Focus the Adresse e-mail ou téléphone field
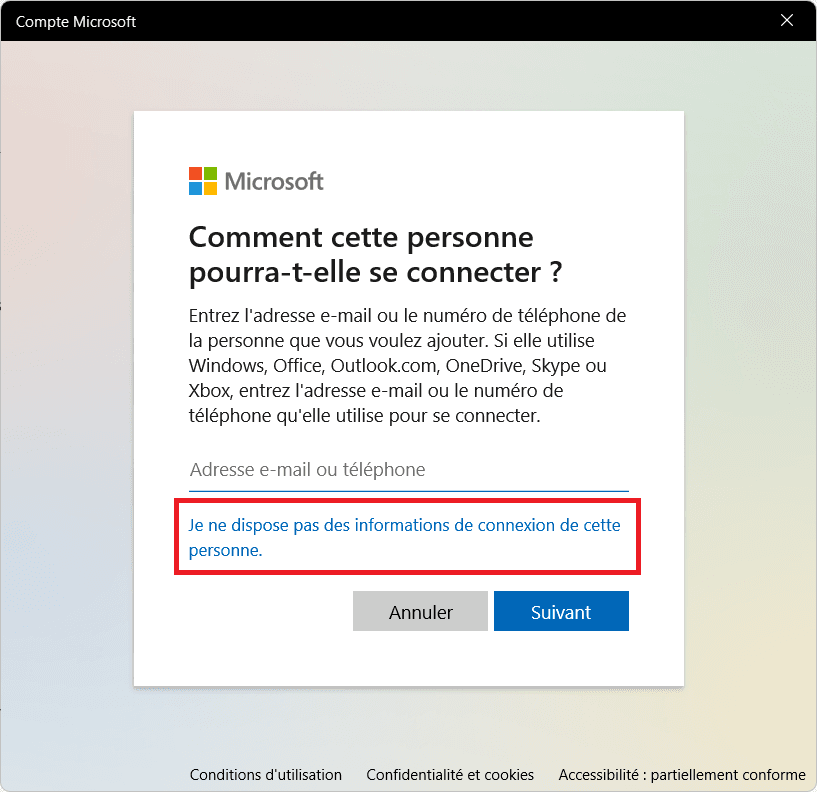This screenshot has height=792, width=817. pyautogui.click(x=408, y=470)
